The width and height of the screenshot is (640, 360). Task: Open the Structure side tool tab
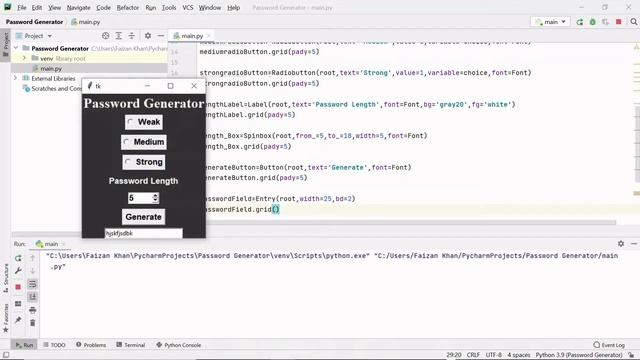click(6, 278)
